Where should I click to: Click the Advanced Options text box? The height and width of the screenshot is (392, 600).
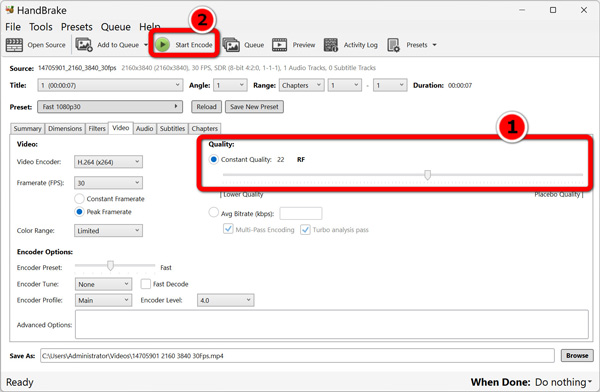(332, 325)
